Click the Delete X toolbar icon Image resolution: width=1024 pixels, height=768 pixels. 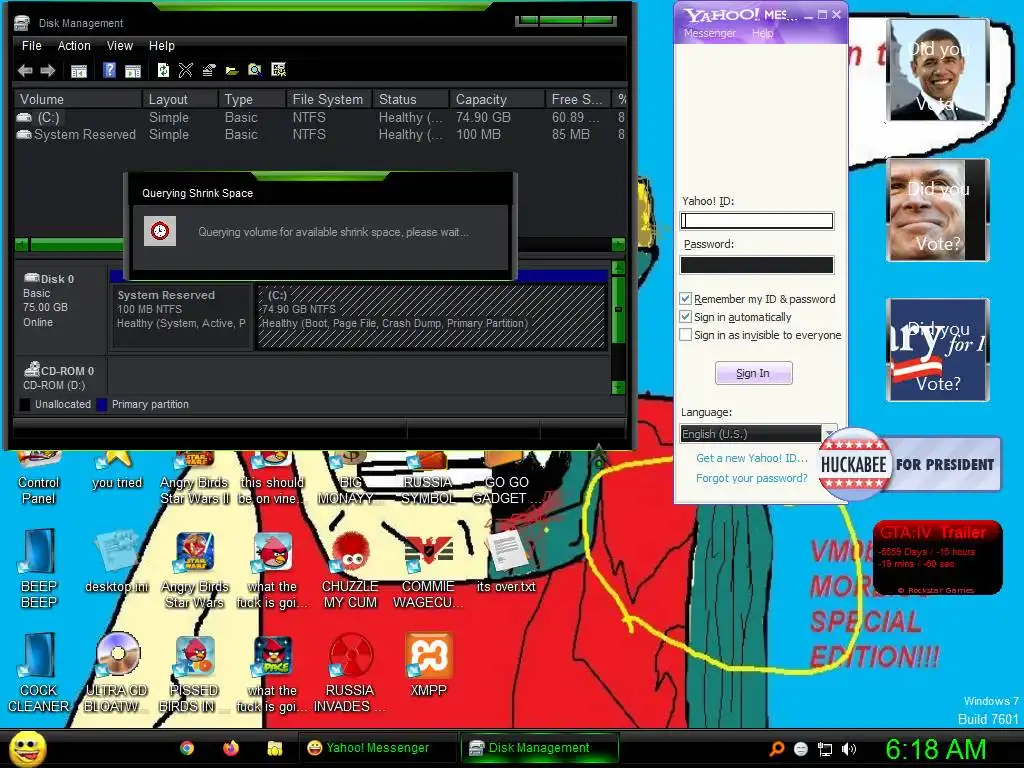(x=185, y=70)
